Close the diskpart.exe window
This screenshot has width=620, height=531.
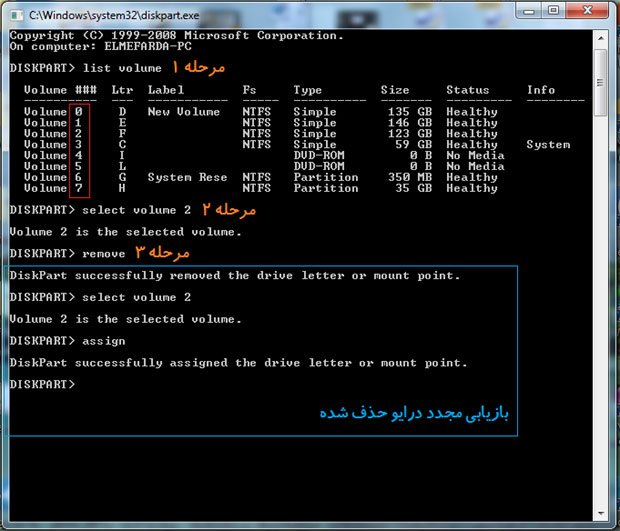coord(587,11)
